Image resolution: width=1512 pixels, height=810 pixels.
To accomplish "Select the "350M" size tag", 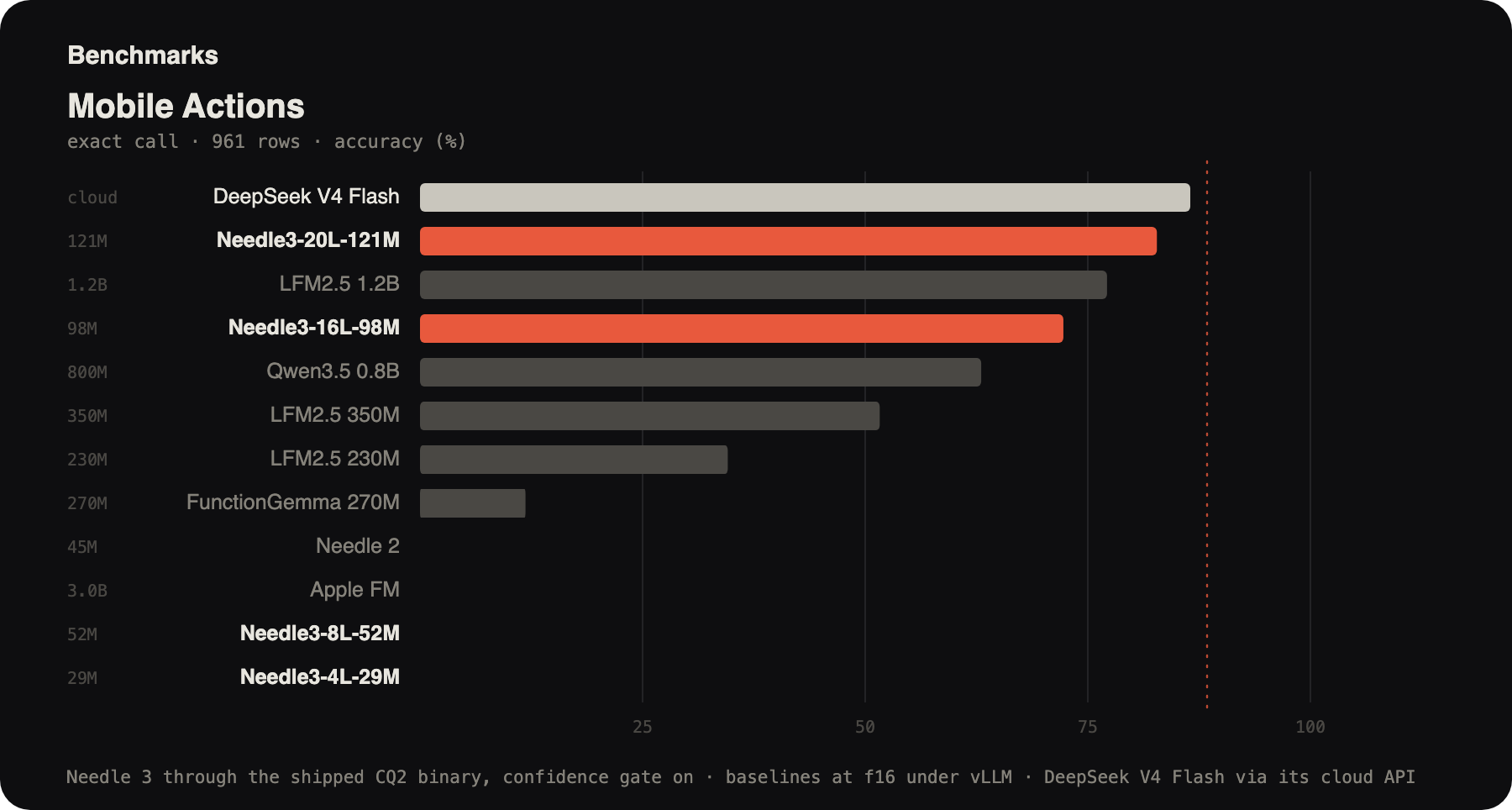I will point(87,416).
